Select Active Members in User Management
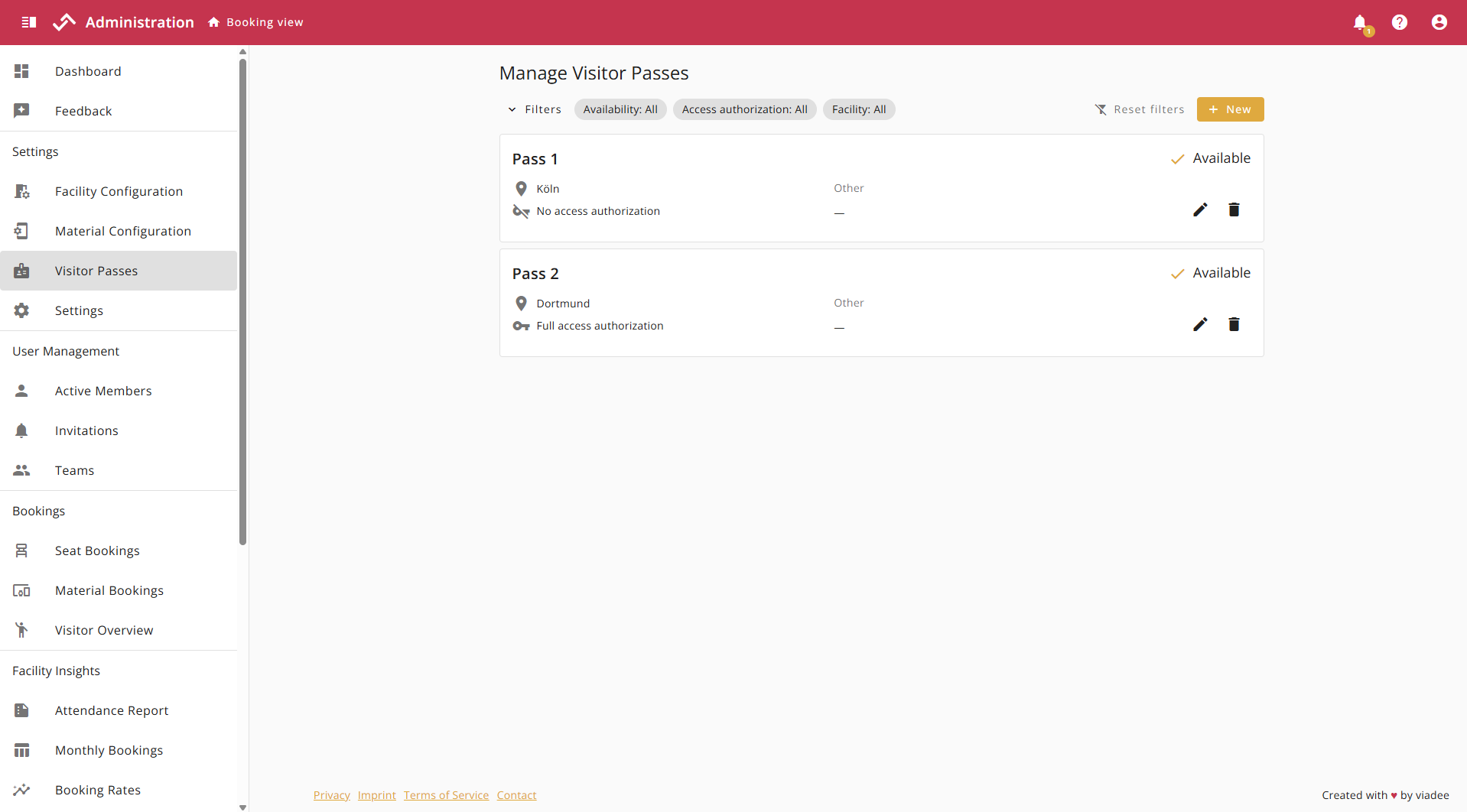Image resolution: width=1467 pixels, height=812 pixels. [x=103, y=391]
